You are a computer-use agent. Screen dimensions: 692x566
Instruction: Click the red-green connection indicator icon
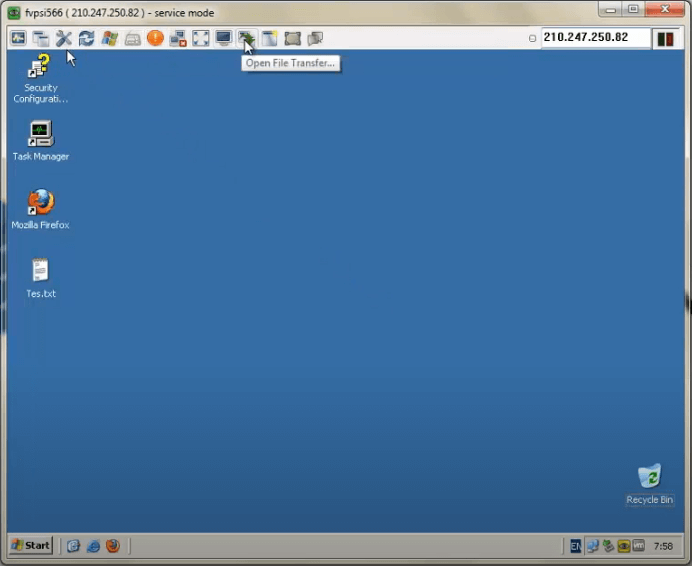click(x=665, y=38)
